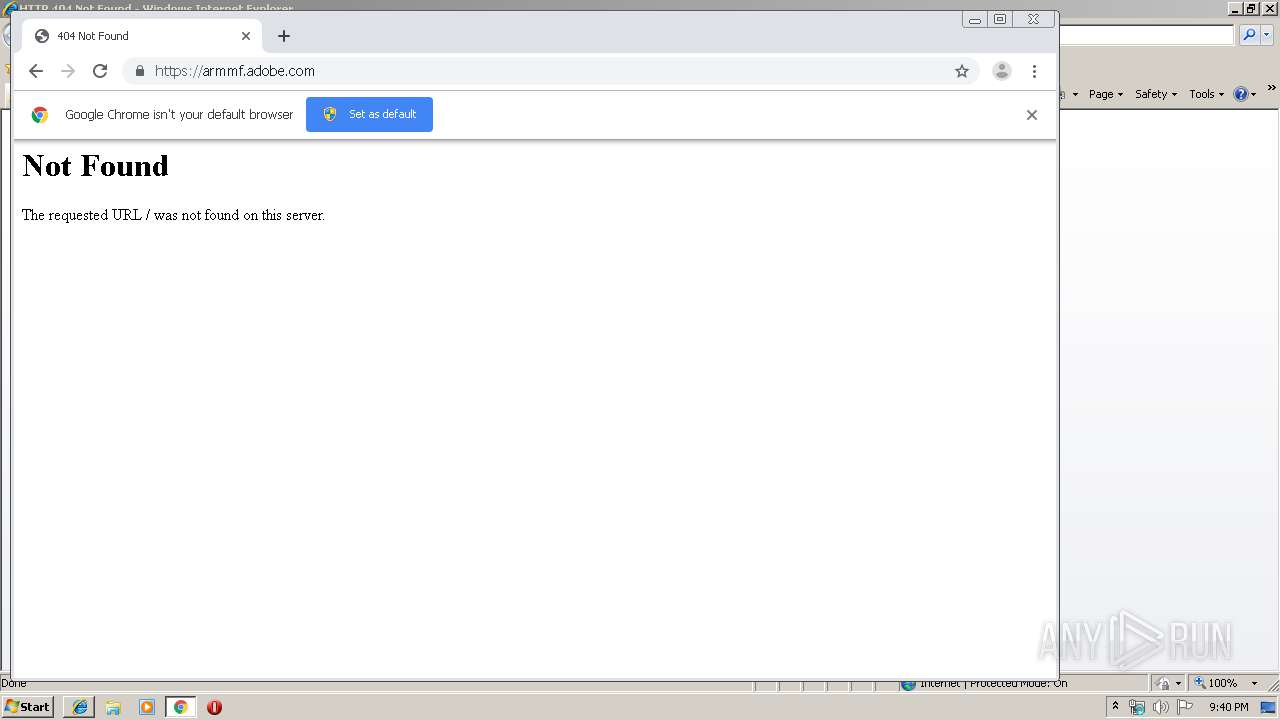Viewport: 1280px width, 720px height.
Task: Open Action Center flag tray icon
Action: (x=1185, y=707)
